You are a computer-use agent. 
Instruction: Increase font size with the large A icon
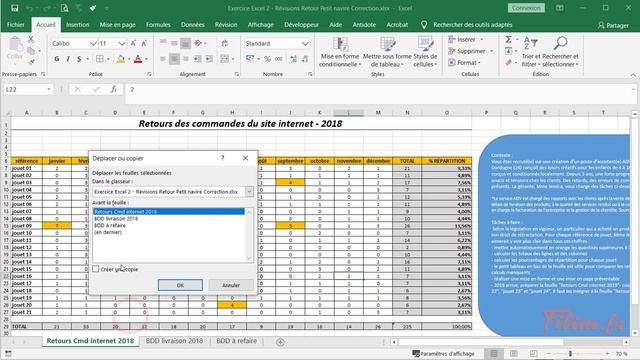pos(133,43)
